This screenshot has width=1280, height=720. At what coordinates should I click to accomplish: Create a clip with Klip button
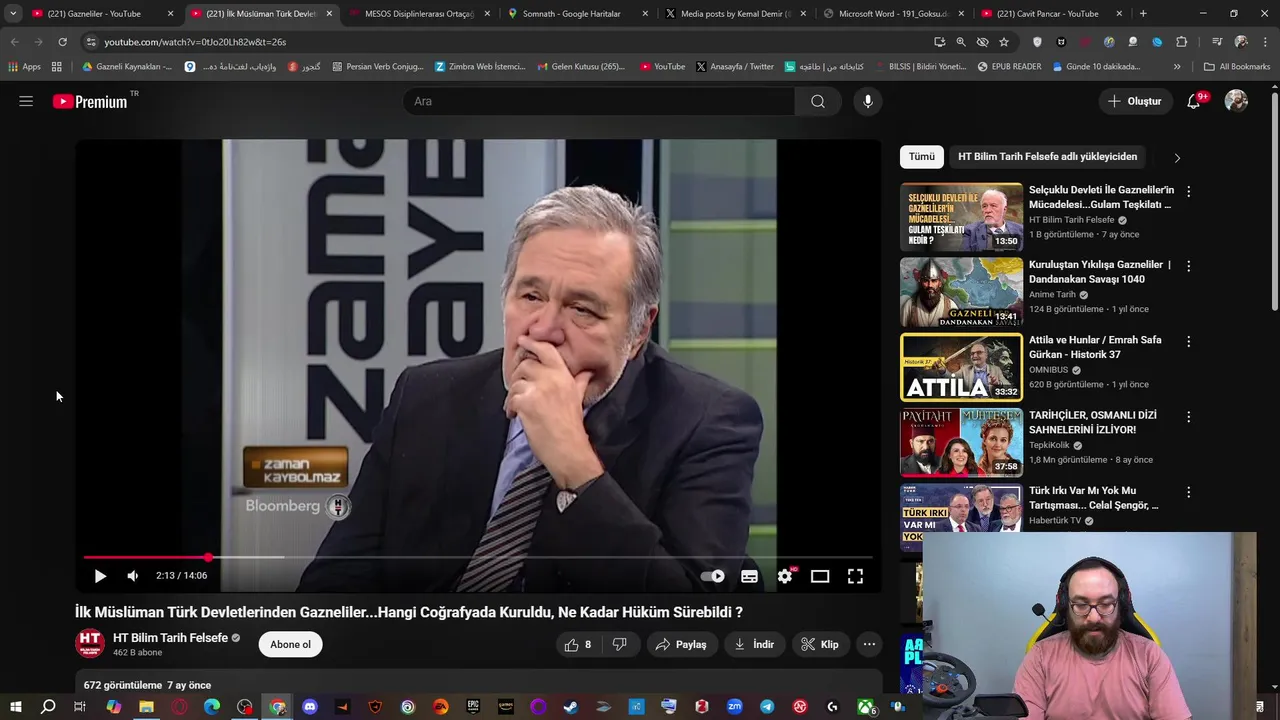click(x=820, y=645)
